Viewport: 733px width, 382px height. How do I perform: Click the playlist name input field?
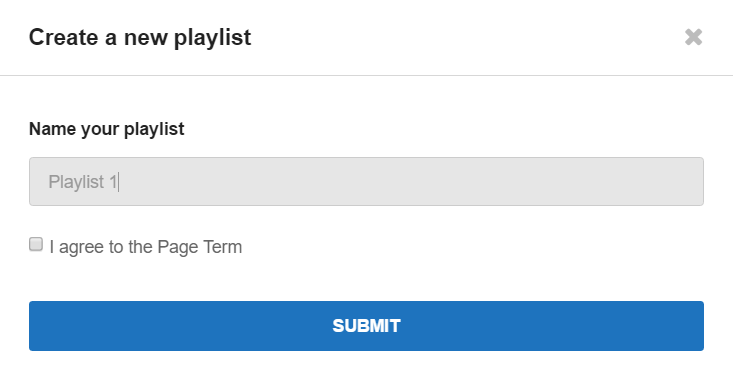click(366, 181)
